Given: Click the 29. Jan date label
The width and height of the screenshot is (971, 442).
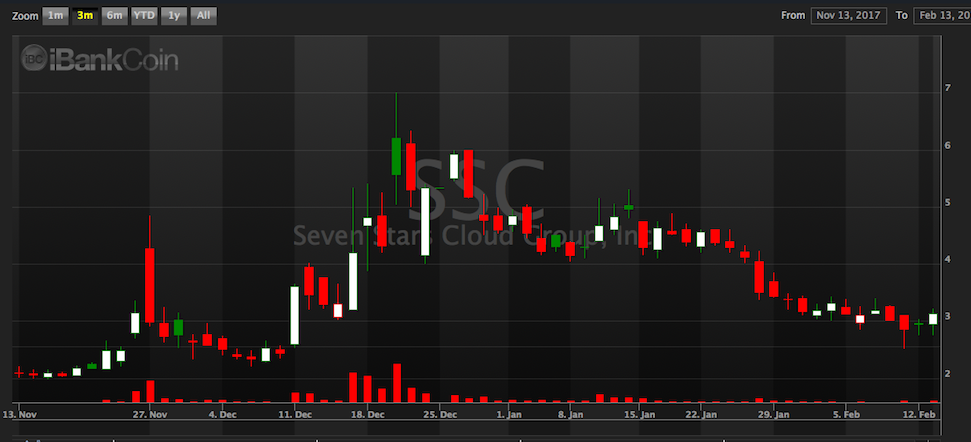Looking at the screenshot, I should point(773,415).
